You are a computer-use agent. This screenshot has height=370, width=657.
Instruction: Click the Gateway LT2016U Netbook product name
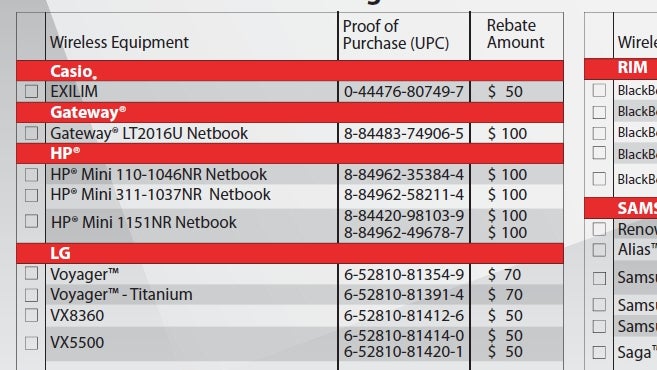(149, 134)
